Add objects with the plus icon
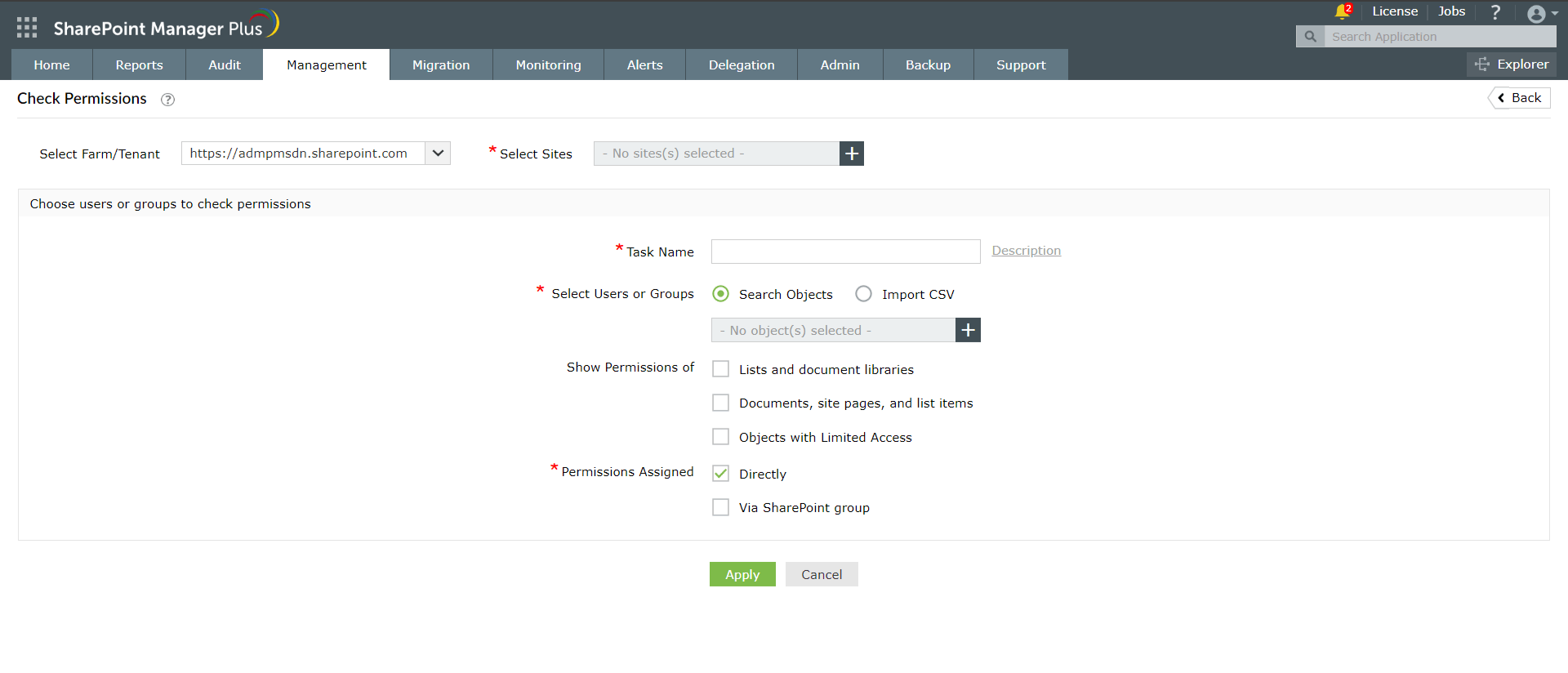The width and height of the screenshot is (1568, 673). (968, 330)
